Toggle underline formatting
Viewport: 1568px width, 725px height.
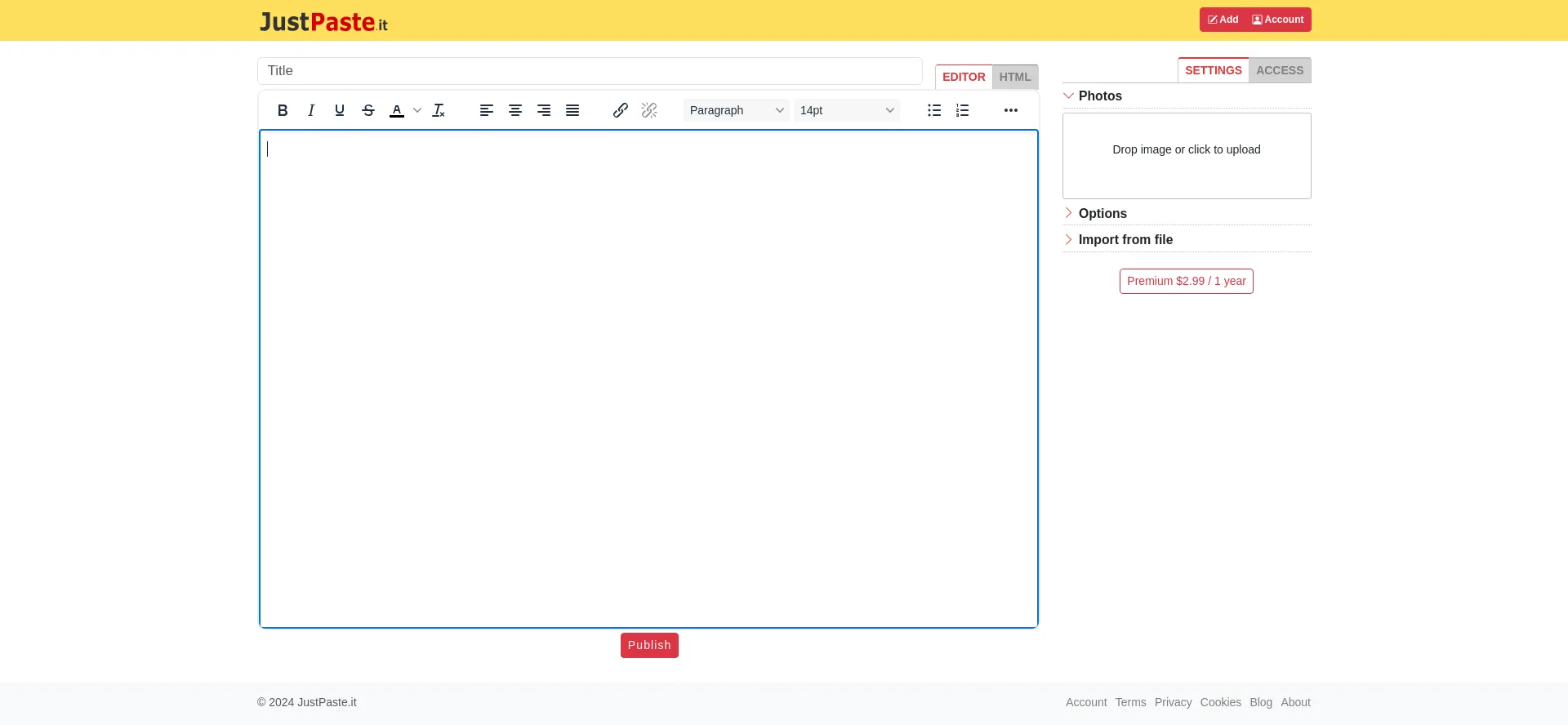click(340, 110)
